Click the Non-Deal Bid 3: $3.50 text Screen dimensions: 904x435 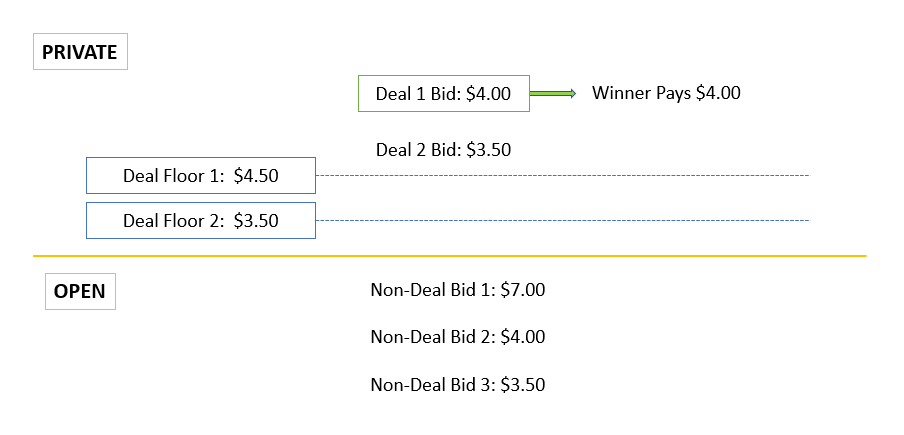point(458,384)
